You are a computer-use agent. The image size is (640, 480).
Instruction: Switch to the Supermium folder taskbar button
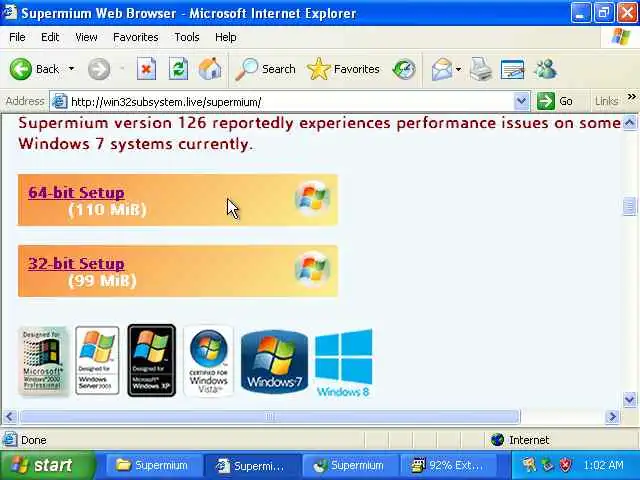(x=153, y=466)
